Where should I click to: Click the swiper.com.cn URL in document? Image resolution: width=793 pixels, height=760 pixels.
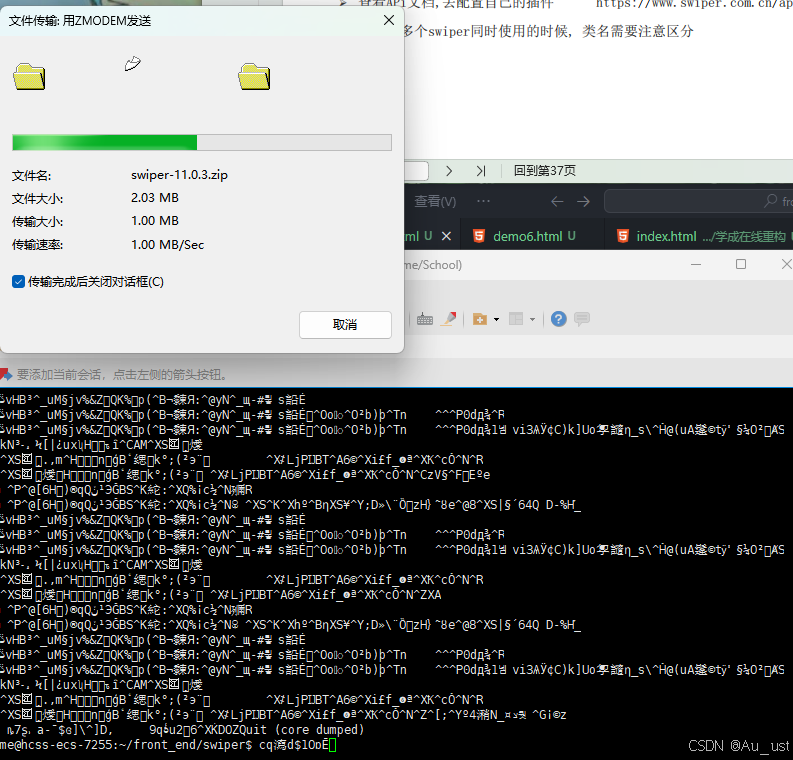click(694, 4)
